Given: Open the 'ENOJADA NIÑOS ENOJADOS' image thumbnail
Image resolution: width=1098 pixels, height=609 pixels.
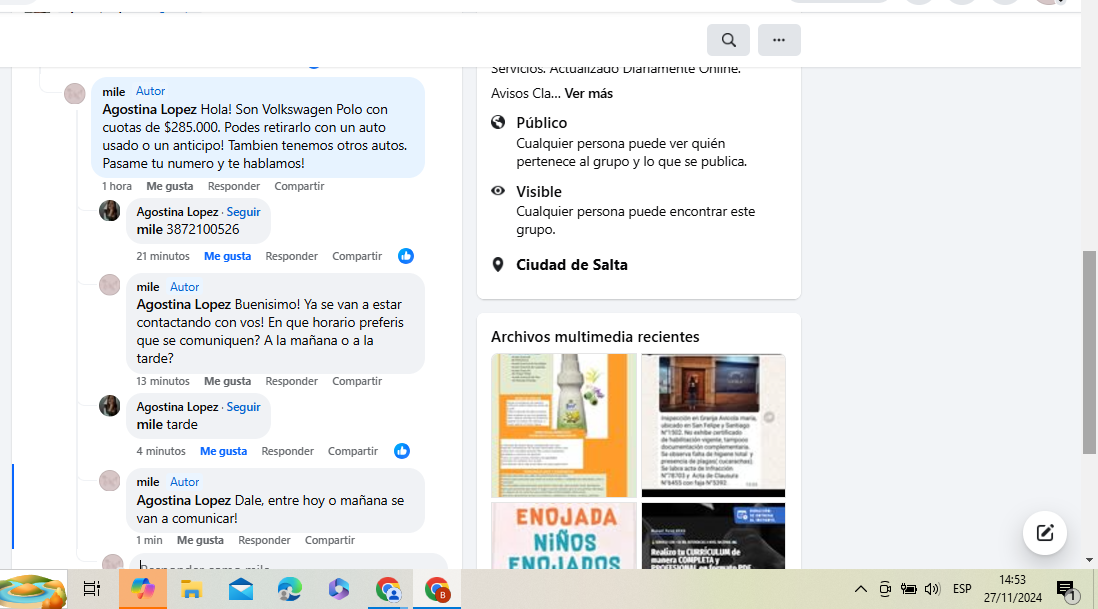Looking at the screenshot, I should [564, 536].
